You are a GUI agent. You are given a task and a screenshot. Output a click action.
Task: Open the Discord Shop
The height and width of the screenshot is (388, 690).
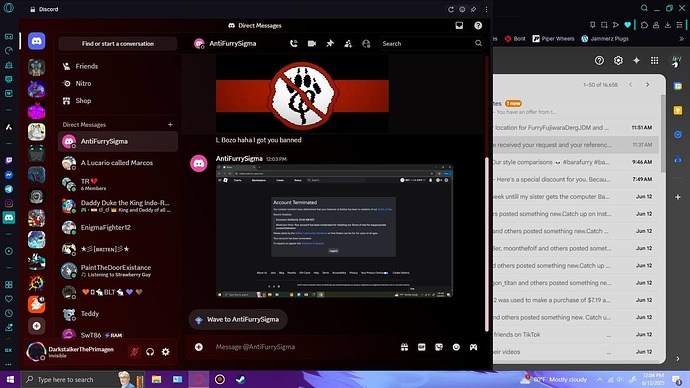coord(118,101)
